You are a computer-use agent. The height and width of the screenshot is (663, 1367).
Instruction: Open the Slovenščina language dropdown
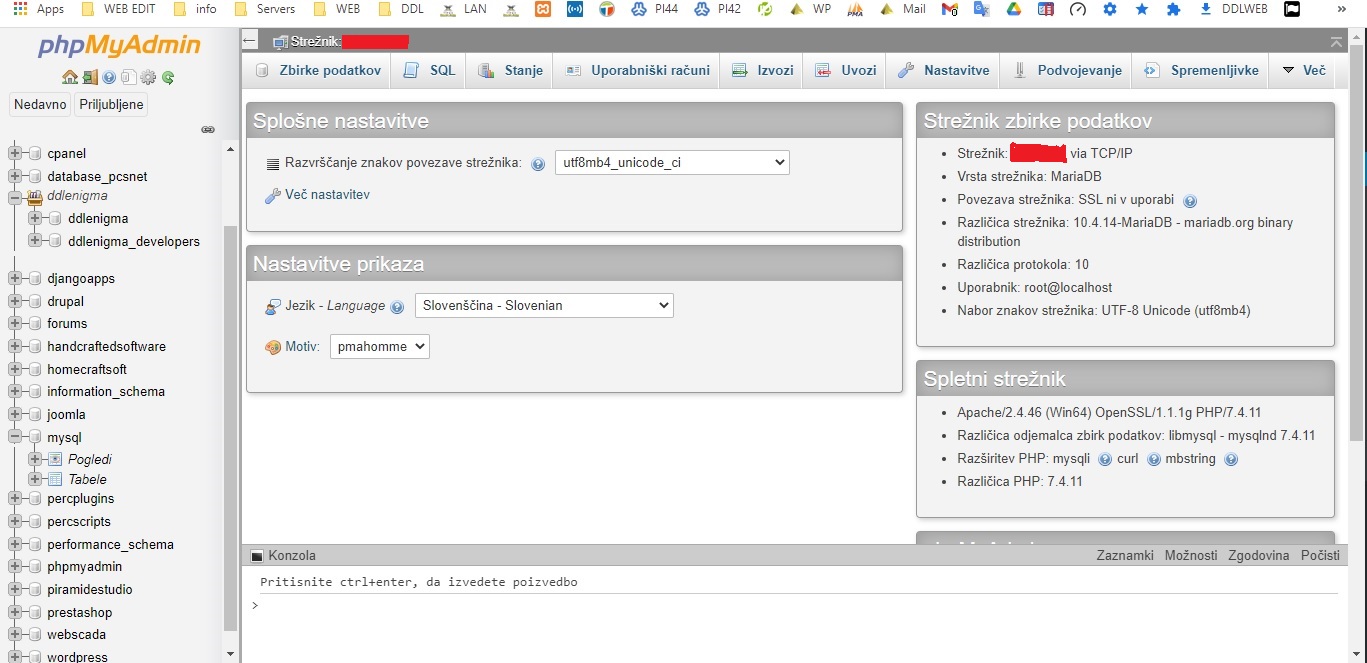[x=544, y=306]
